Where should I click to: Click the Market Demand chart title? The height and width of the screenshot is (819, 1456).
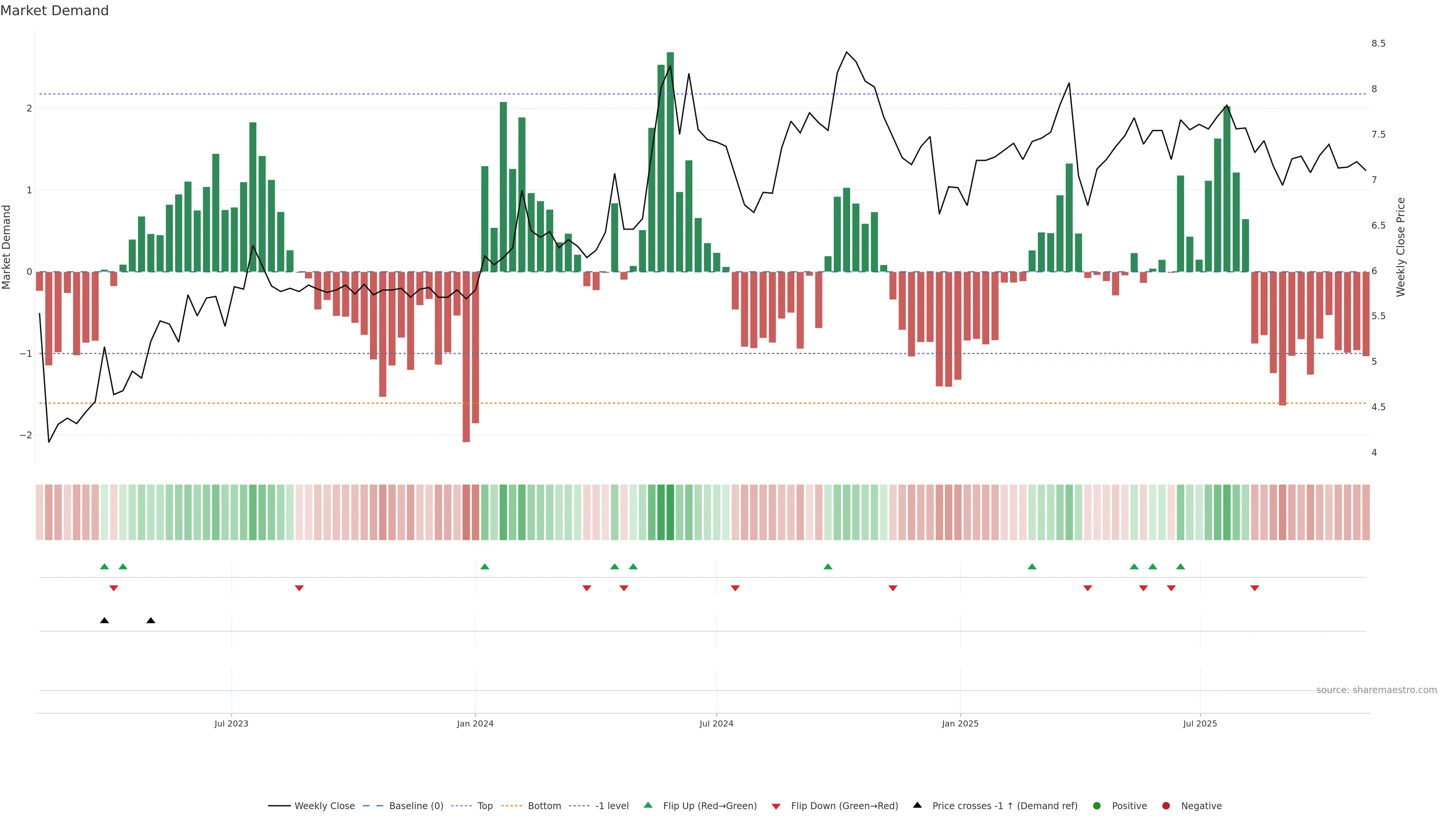(x=54, y=11)
